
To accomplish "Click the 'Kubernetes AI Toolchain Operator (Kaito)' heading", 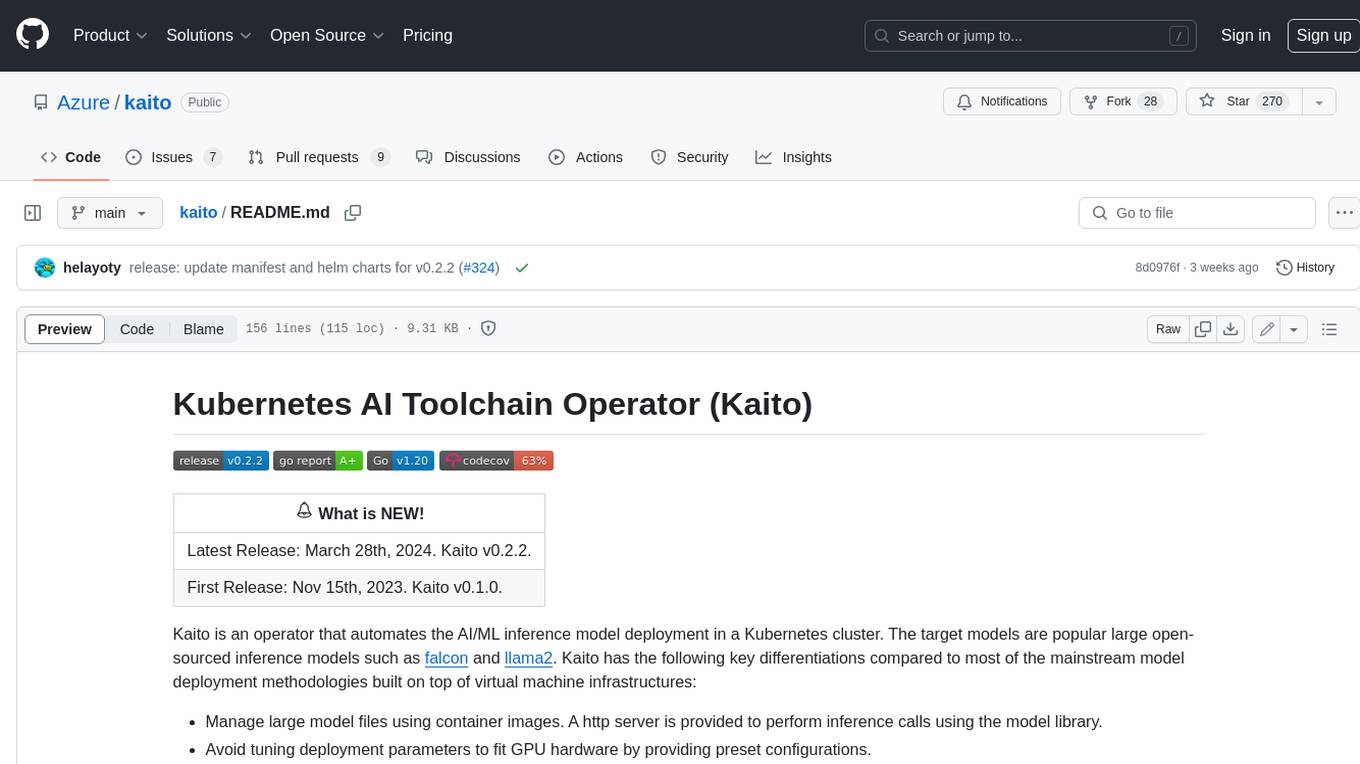I will (493, 404).
